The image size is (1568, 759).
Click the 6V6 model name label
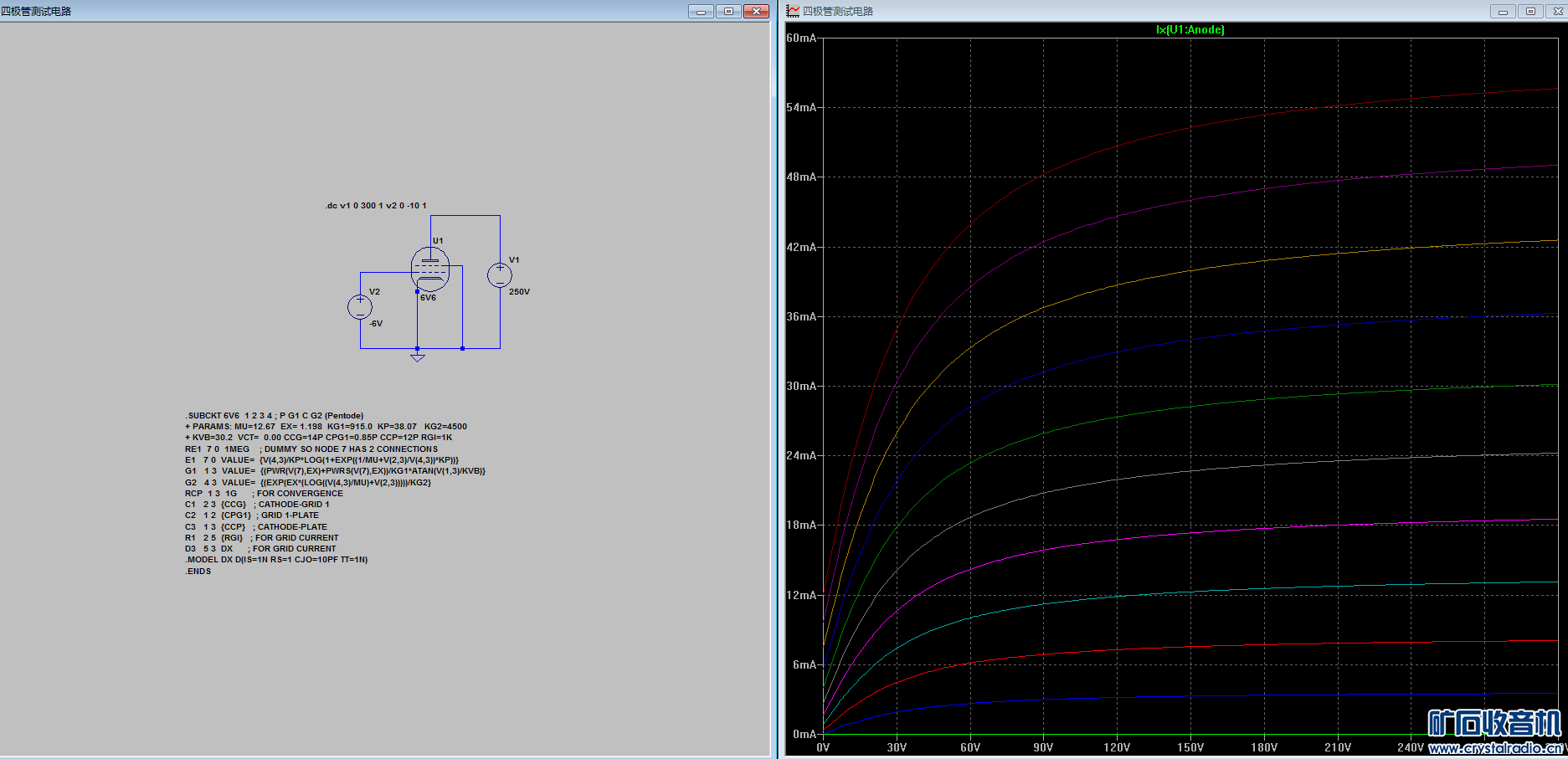(428, 298)
